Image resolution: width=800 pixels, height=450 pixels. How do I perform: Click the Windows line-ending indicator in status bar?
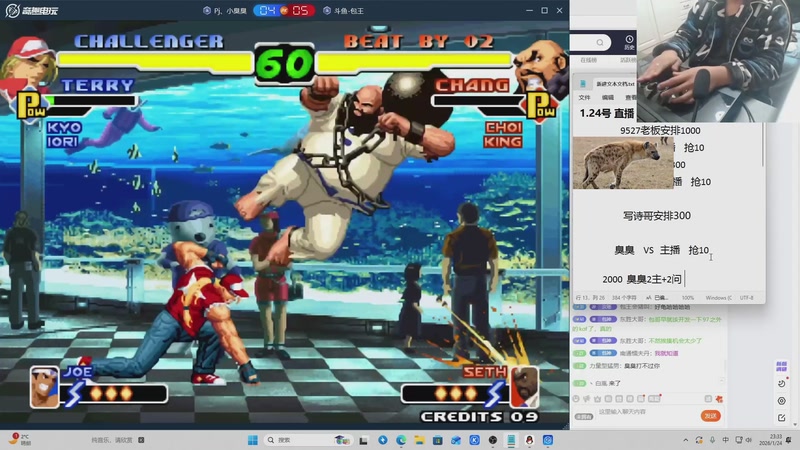[718, 297]
